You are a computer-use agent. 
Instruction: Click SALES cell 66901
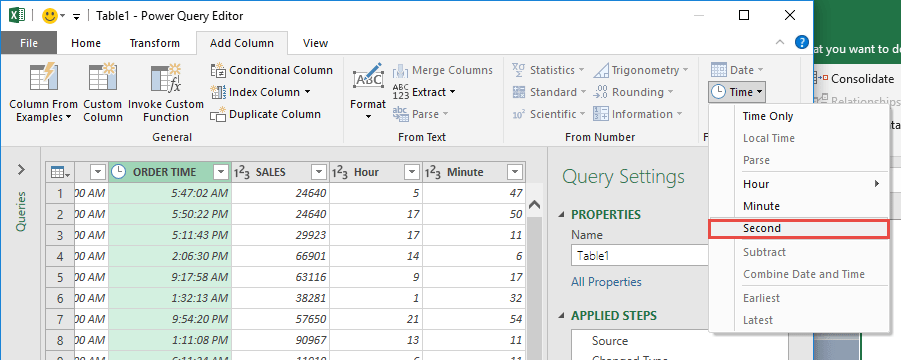click(x=280, y=257)
